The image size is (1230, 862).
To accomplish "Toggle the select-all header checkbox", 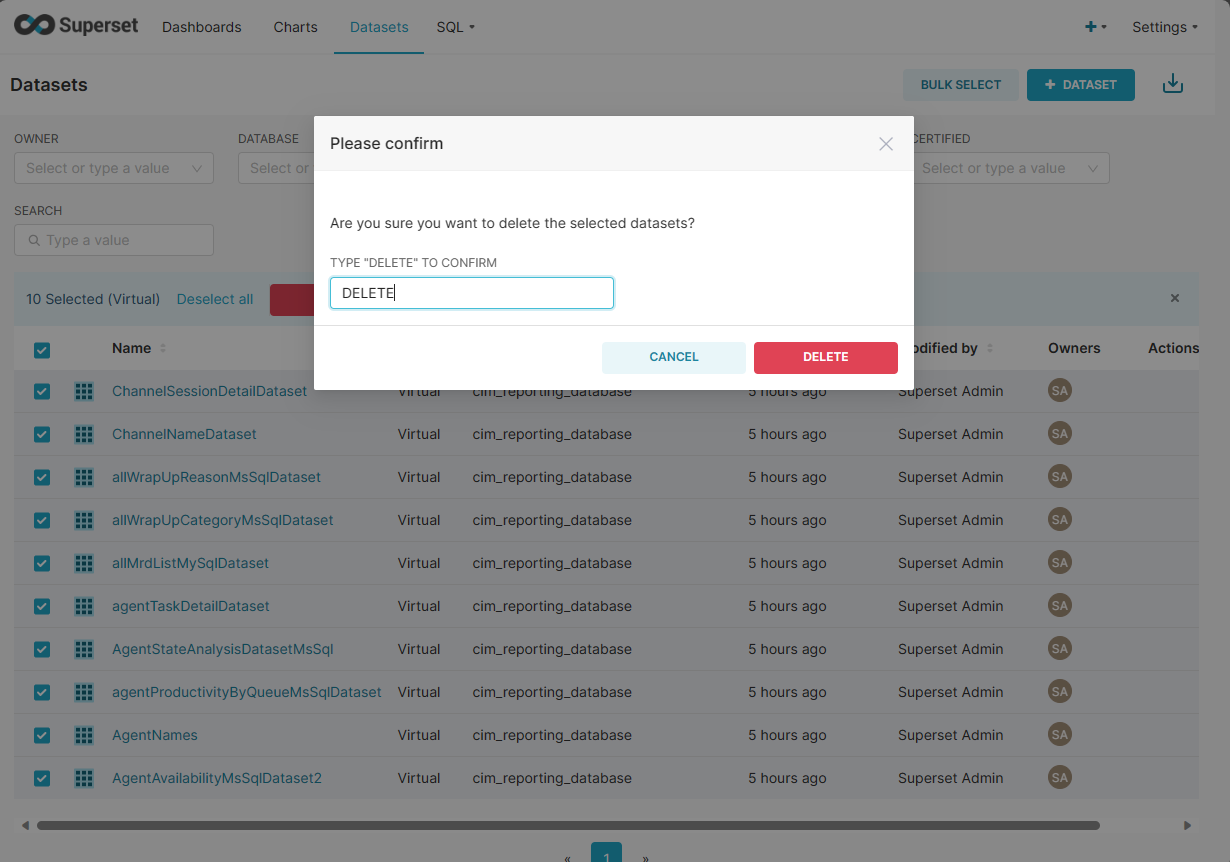I will click(x=42, y=350).
